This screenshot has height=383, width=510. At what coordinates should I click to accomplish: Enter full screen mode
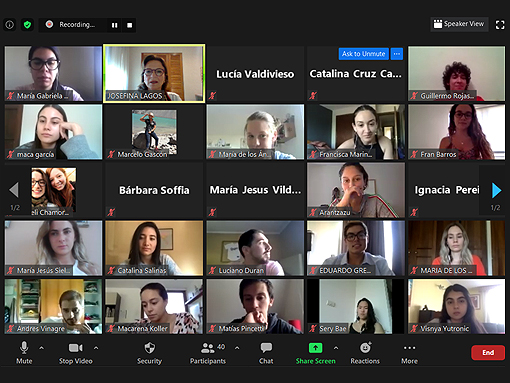pos(500,25)
